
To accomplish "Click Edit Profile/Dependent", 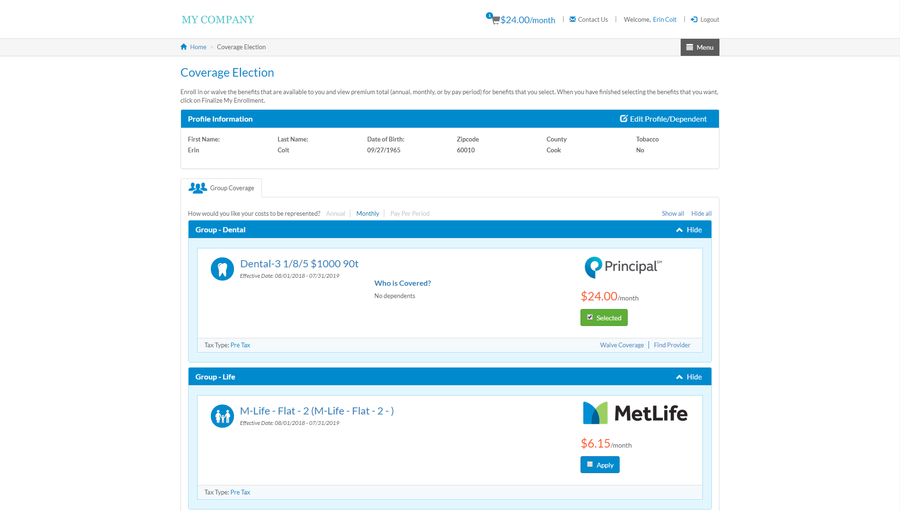I will coord(663,119).
